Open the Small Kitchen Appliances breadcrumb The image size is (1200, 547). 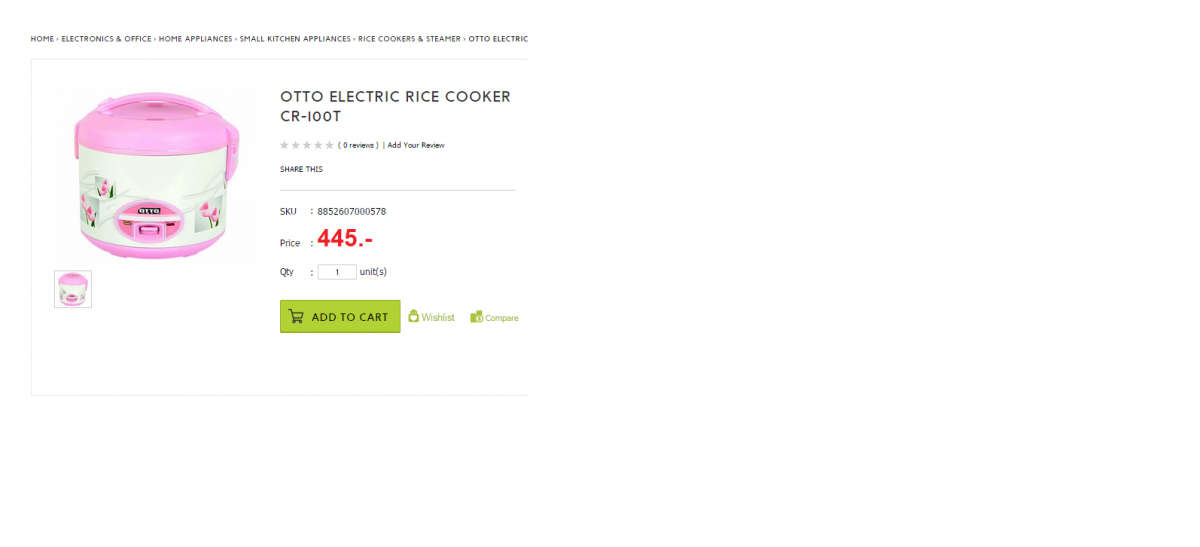[295, 39]
